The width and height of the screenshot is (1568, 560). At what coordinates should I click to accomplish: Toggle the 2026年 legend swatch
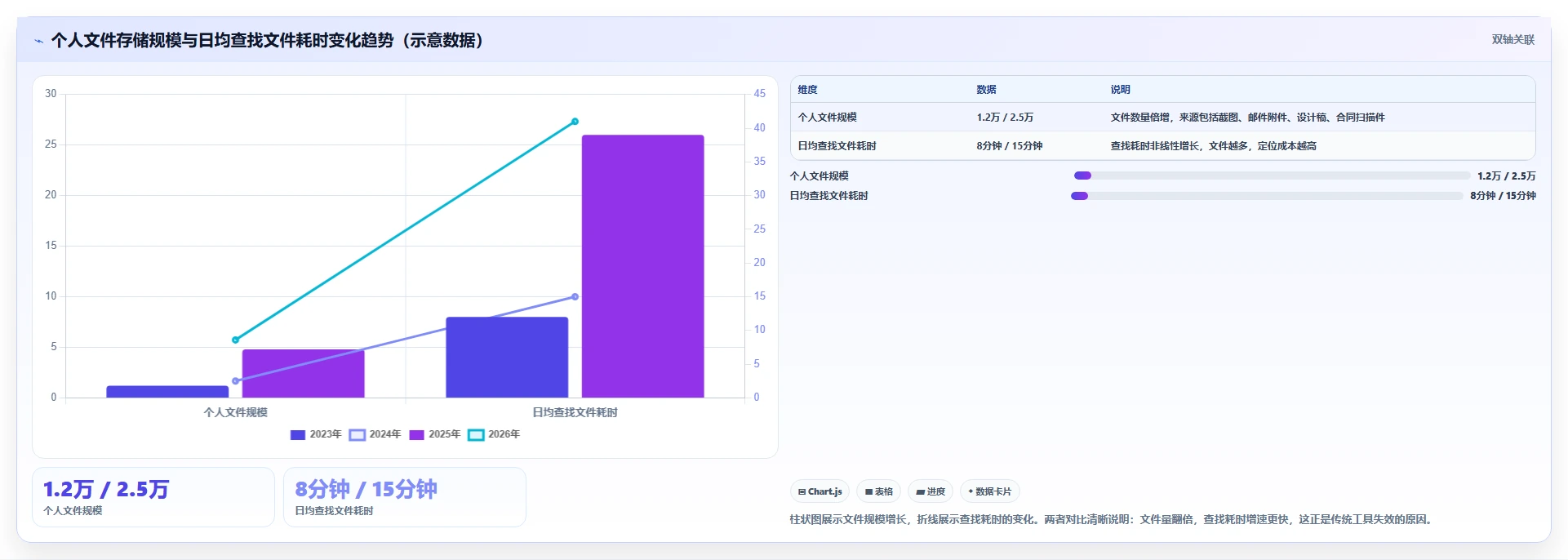[476, 435]
